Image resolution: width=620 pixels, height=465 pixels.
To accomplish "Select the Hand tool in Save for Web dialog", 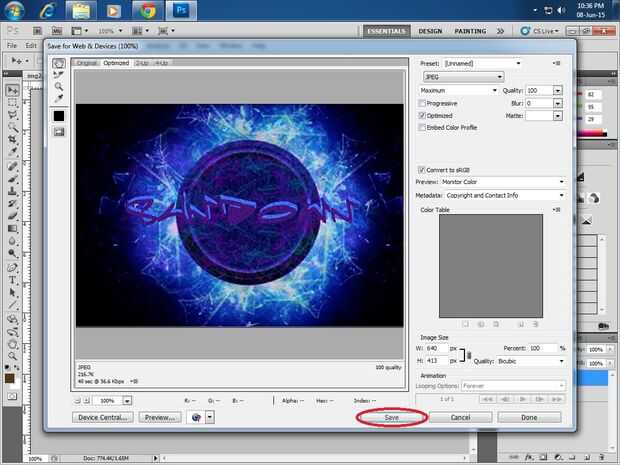I will point(59,64).
